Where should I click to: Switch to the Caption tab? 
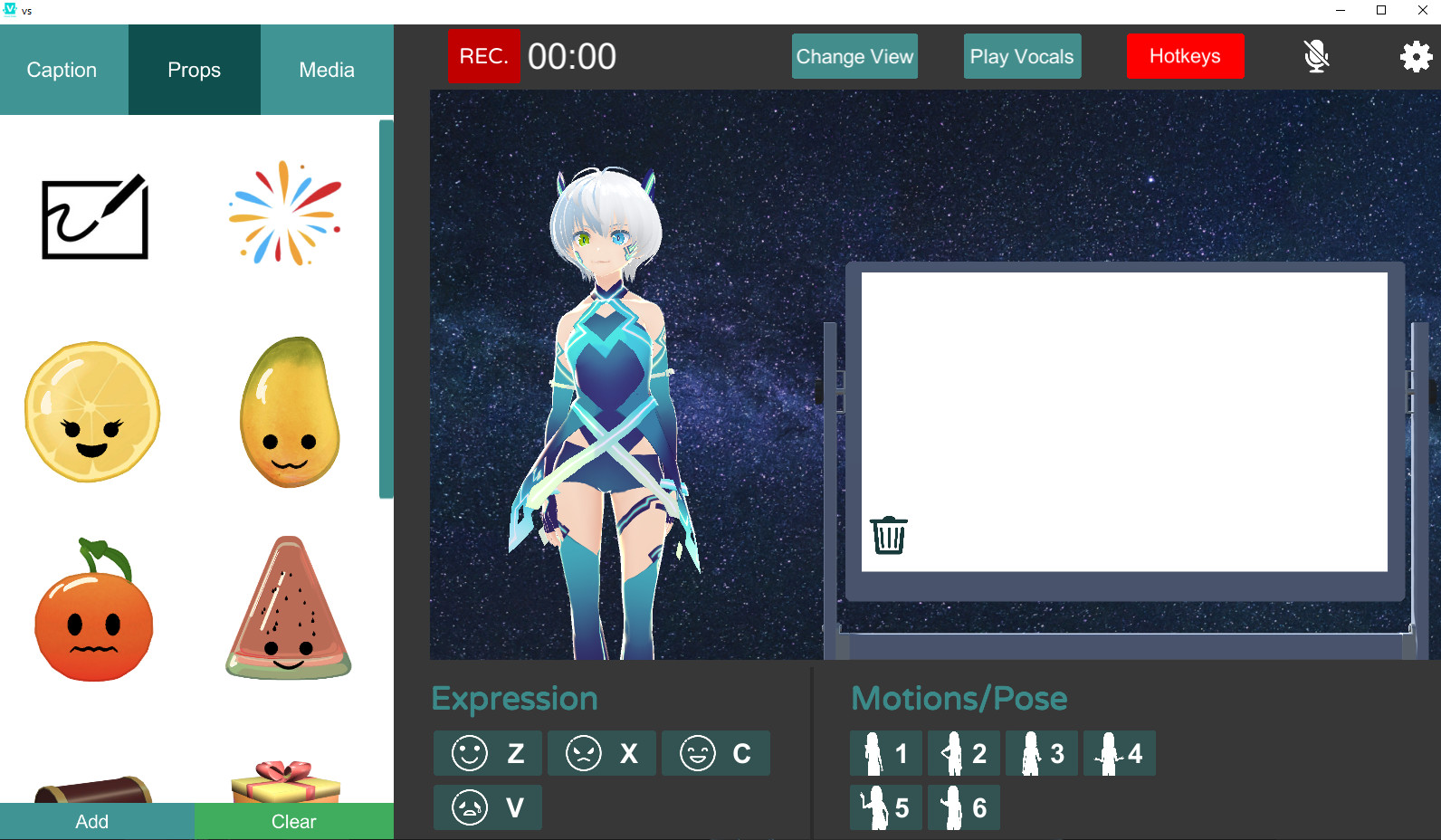pyautogui.click(x=62, y=70)
